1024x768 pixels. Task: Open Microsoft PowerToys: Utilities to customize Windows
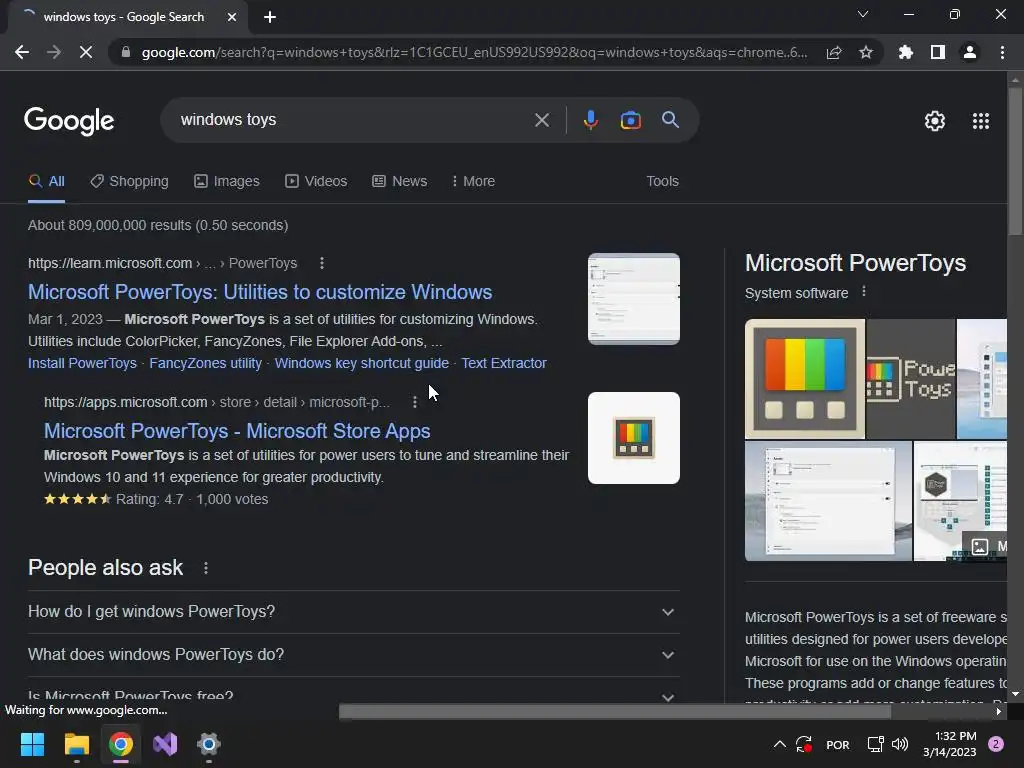pyautogui.click(x=260, y=292)
